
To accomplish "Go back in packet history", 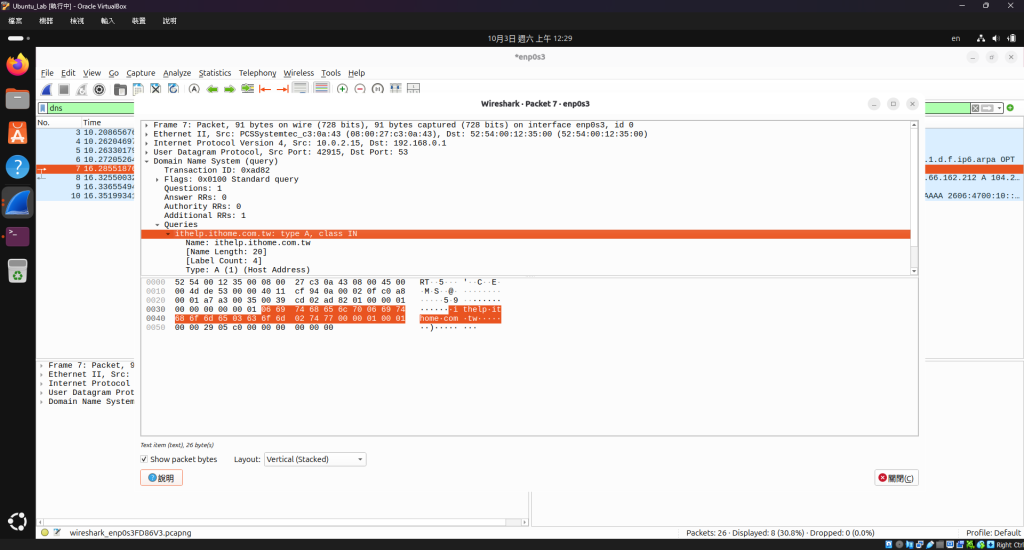I will (212, 89).
